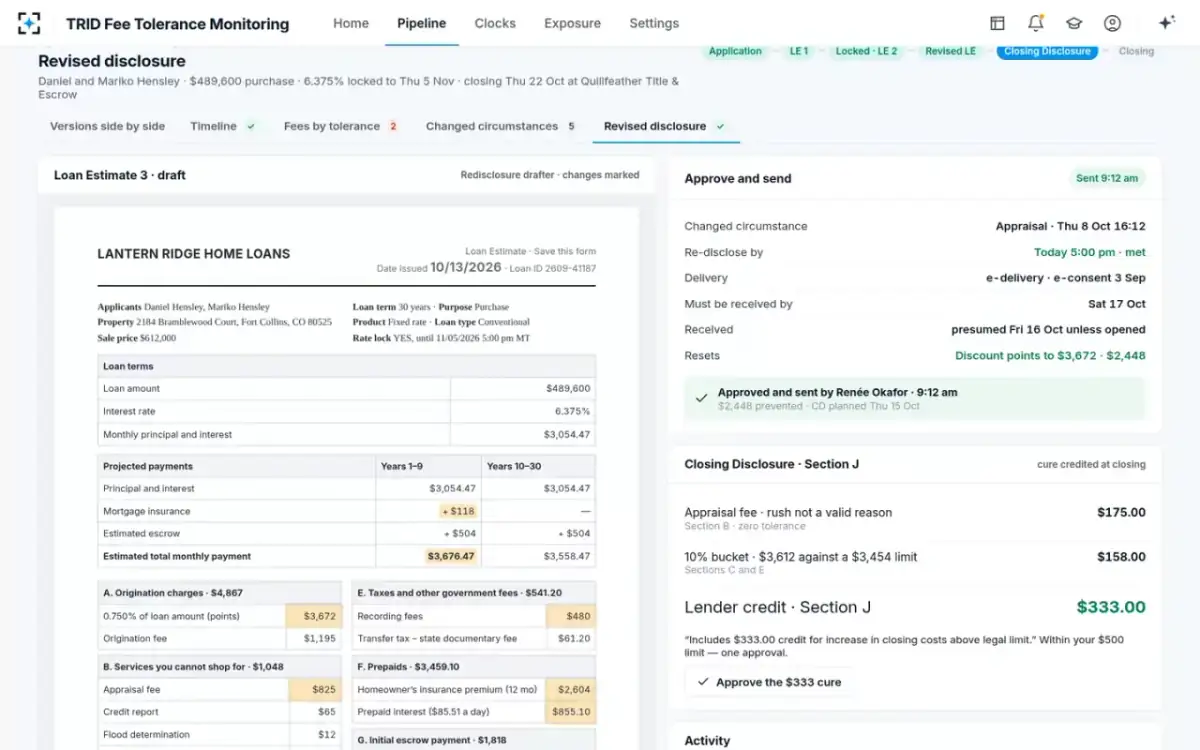Screen dimensions: 1200x750
Task: Select the Revised disclosure tab
Action: tap(655, 127)
